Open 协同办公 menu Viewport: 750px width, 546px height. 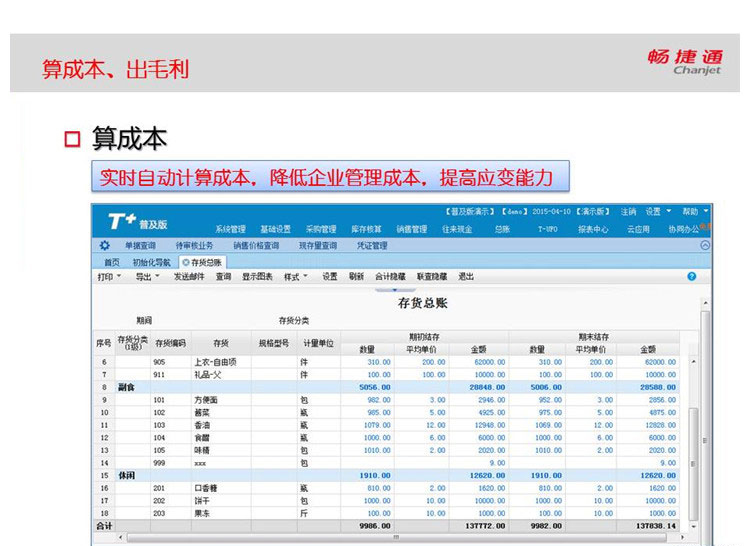(684, 229)
